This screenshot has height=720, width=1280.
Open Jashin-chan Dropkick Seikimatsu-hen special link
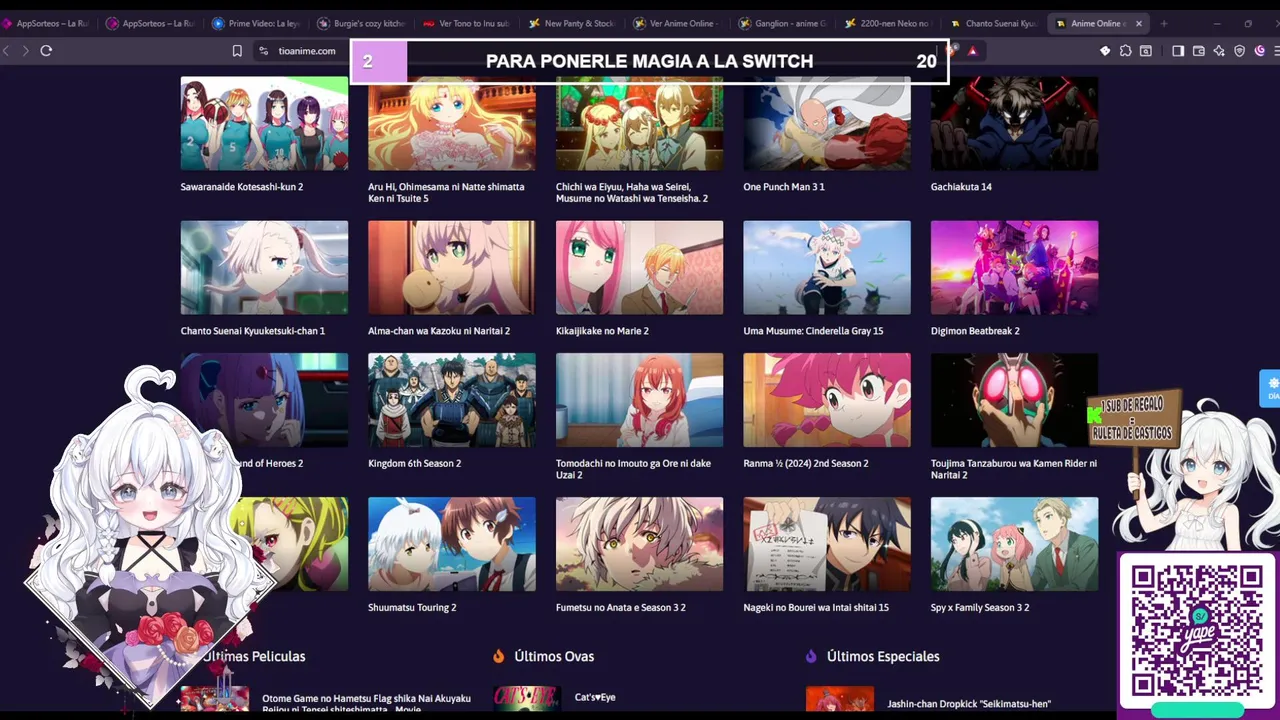[x=969, y=704]
